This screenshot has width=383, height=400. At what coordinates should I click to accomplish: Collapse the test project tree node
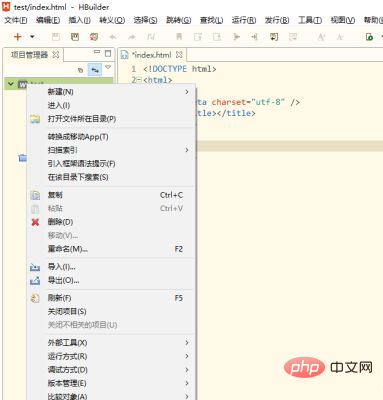(x=11, y=84)
